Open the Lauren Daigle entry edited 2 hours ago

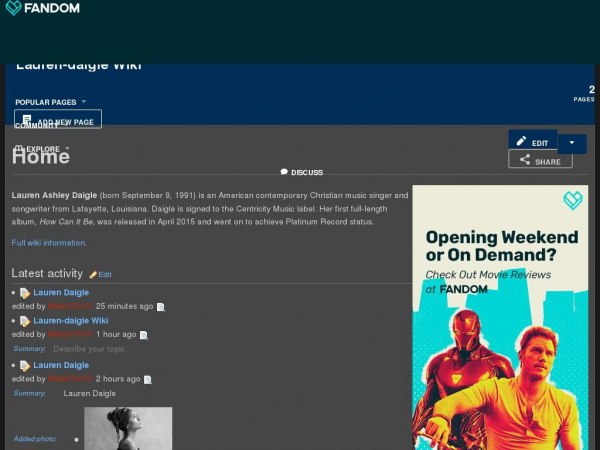61,365
